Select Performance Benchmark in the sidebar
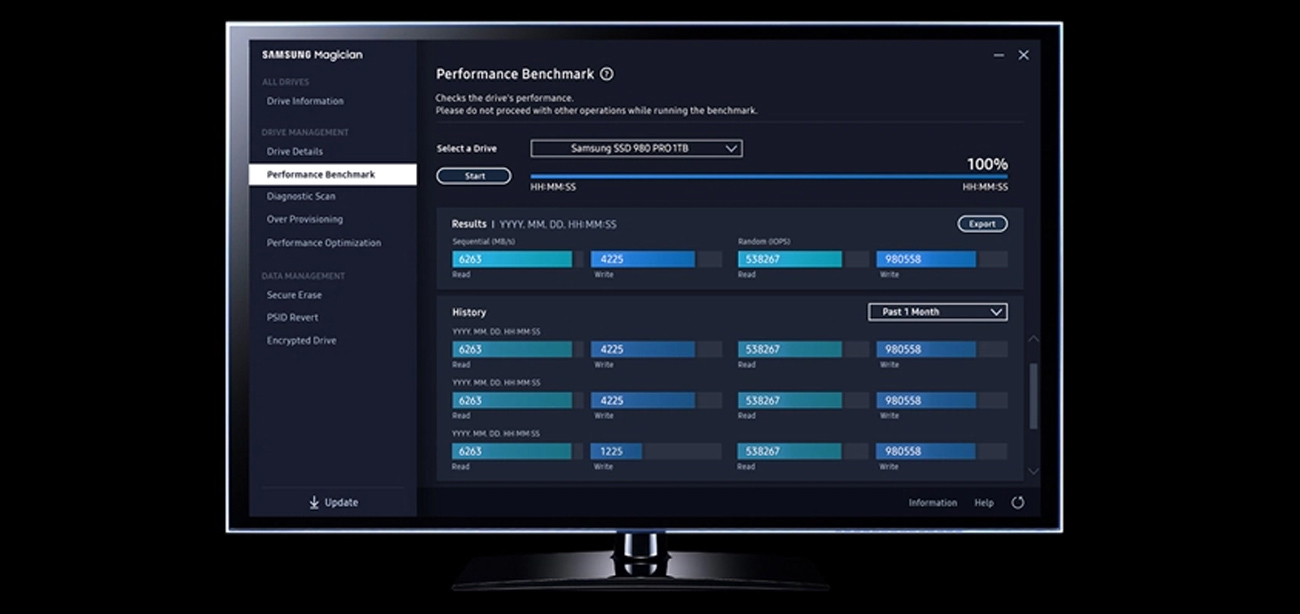Viewport: 1300px width, 614px height. click(x=333, y=174)
